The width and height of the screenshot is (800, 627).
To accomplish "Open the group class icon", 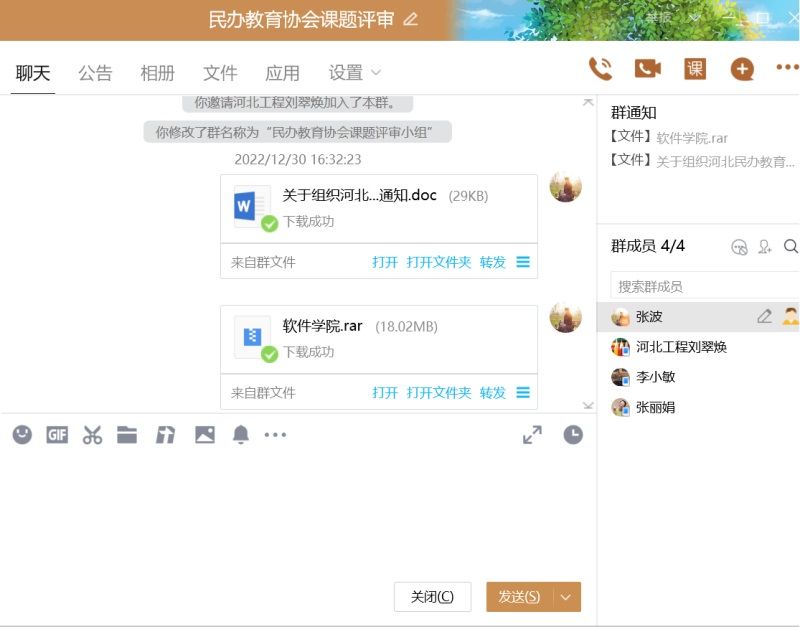I will coord(694,69).
